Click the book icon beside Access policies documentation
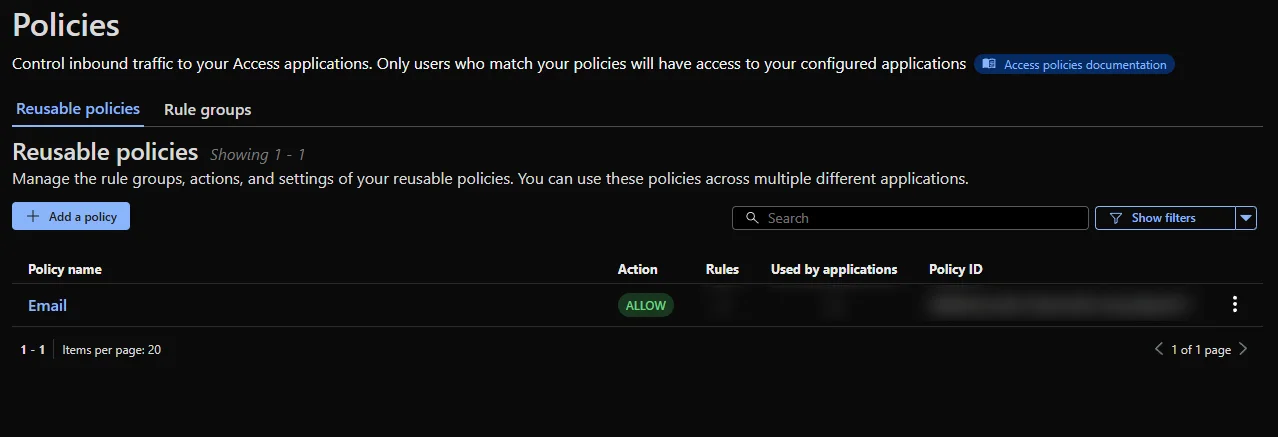The image size is (1278, 437). 989,64
